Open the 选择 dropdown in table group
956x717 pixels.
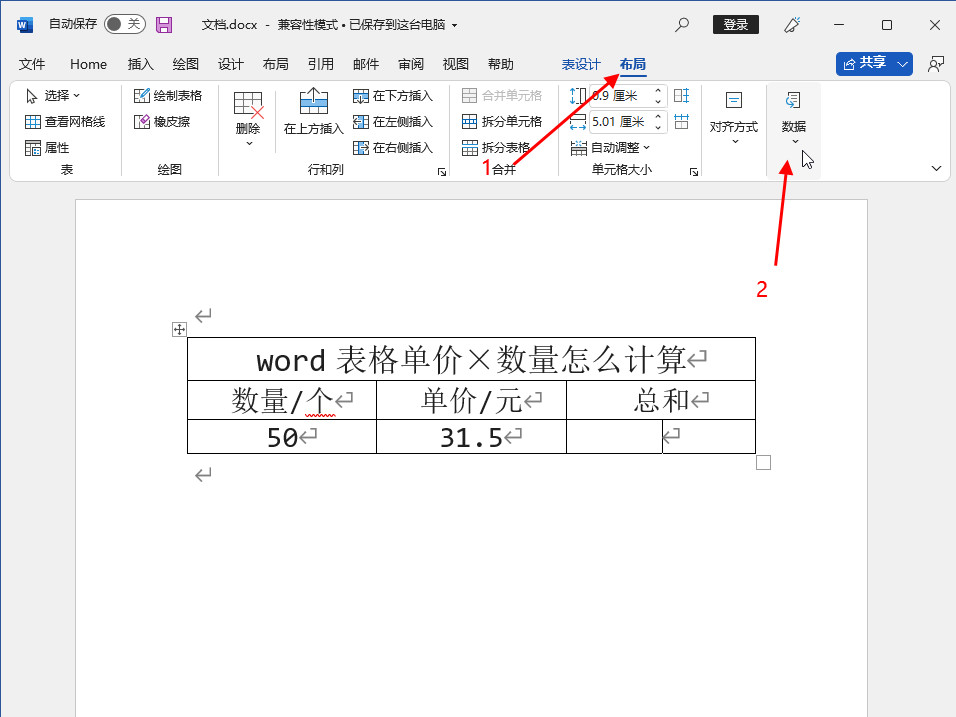point(53,96)
